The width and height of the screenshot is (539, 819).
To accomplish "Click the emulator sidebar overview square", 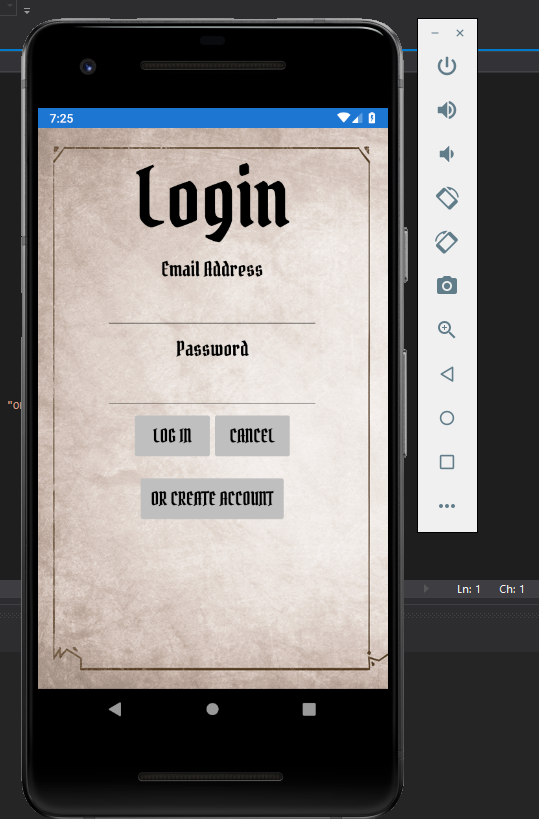I will pyautogui.click(x=447, y=462).
